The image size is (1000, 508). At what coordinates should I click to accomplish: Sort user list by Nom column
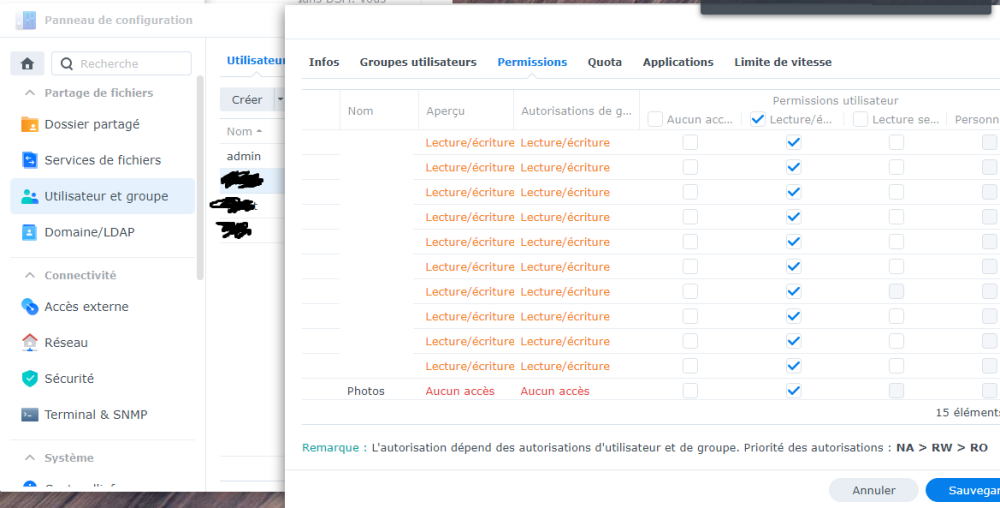pos(244,131)
